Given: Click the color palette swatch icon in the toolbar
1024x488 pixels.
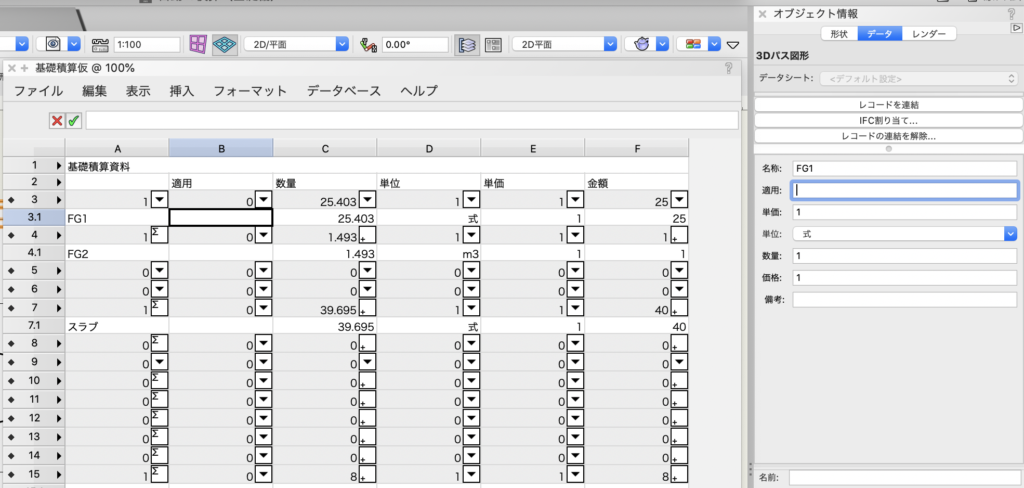Looking at the screenshot, I should point(690,45).
